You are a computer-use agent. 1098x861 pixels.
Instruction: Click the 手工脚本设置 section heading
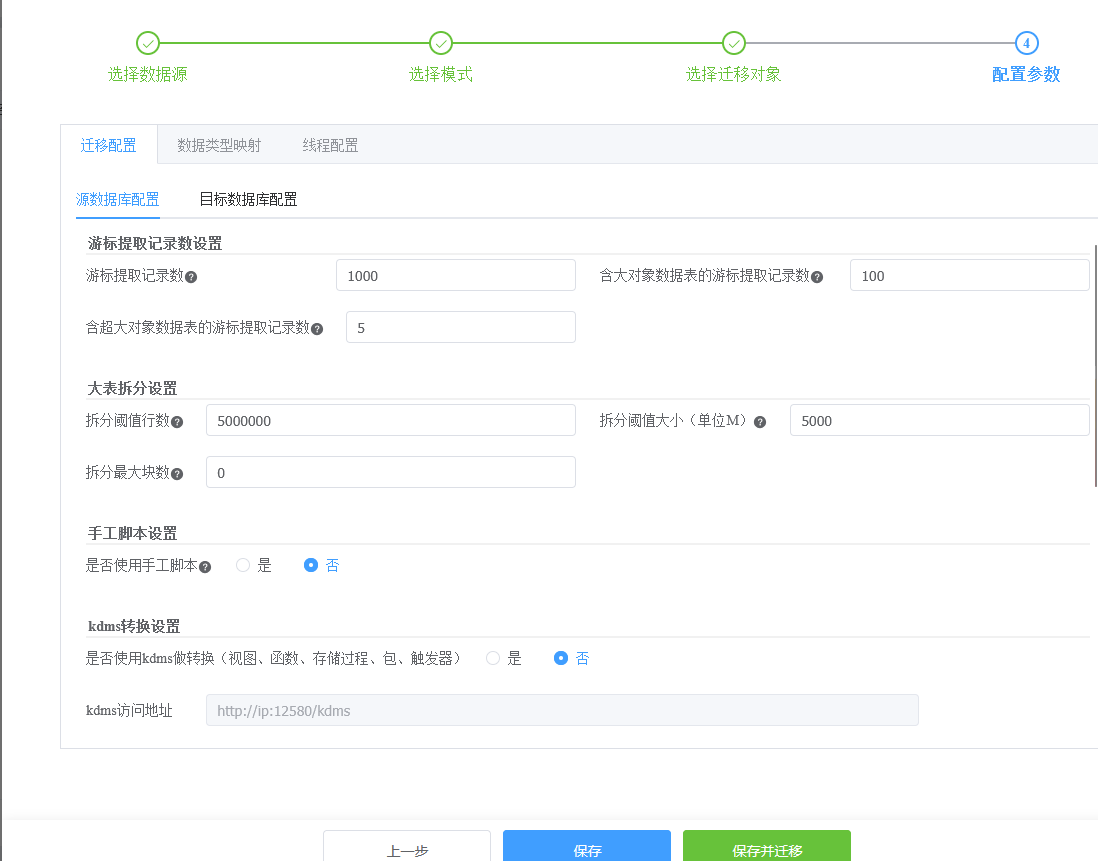coord(132,533)
